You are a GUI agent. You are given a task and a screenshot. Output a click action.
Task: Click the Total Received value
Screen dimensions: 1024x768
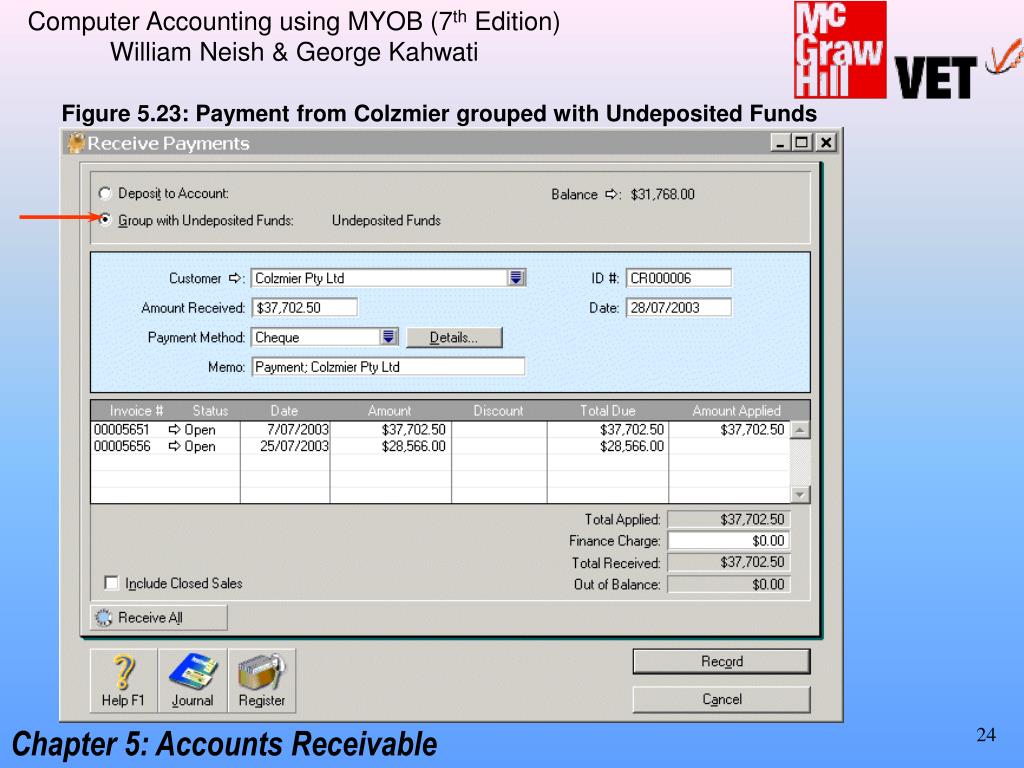pos(728,562)
